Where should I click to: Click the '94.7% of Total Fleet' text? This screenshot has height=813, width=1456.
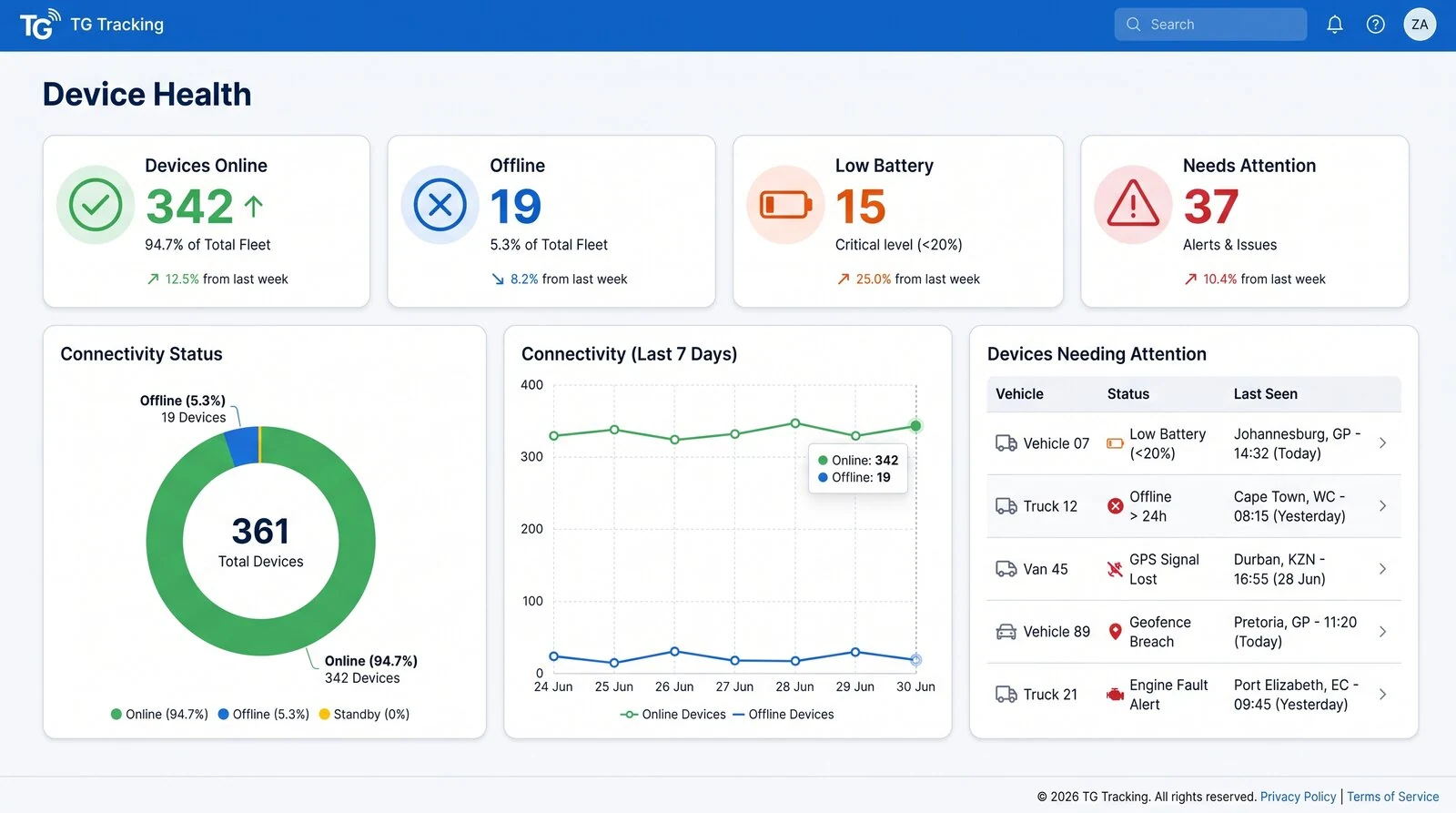click(207, 245)
